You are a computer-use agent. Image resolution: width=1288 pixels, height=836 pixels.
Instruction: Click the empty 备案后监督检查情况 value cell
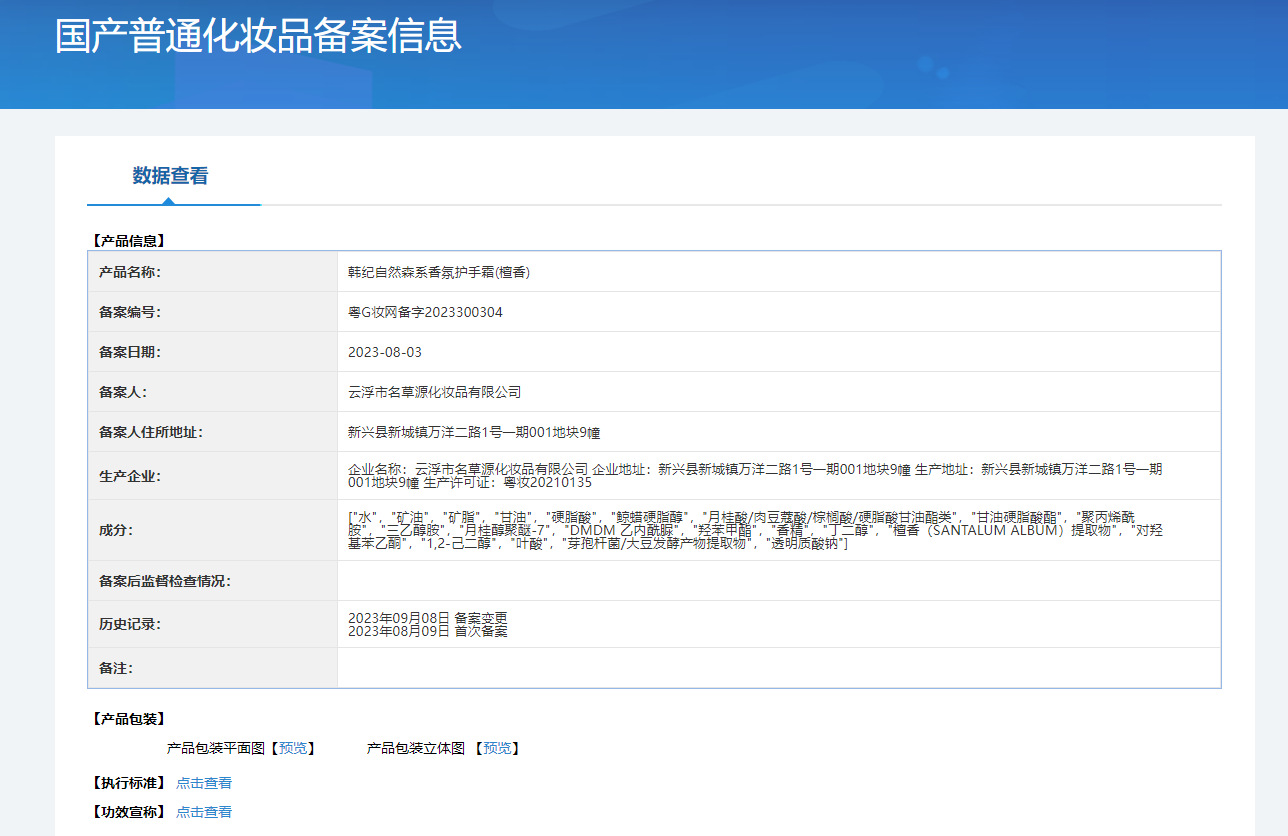(778, 581)
